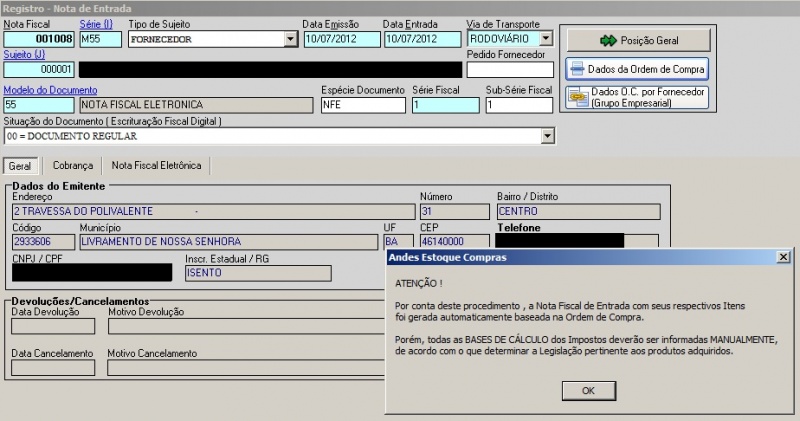Close the Andes Estoque Compras dialog

pyautogui.click(x=782, y=257)
